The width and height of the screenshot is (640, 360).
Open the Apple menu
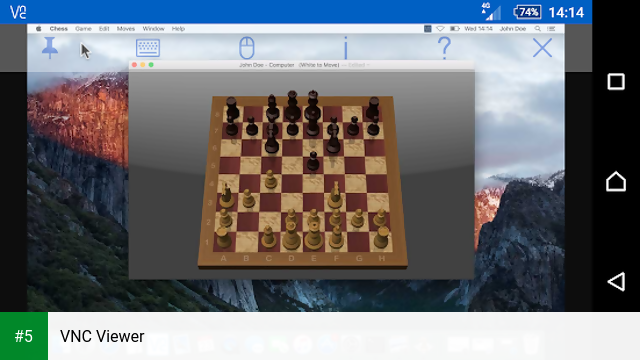[x=39, y=29]
